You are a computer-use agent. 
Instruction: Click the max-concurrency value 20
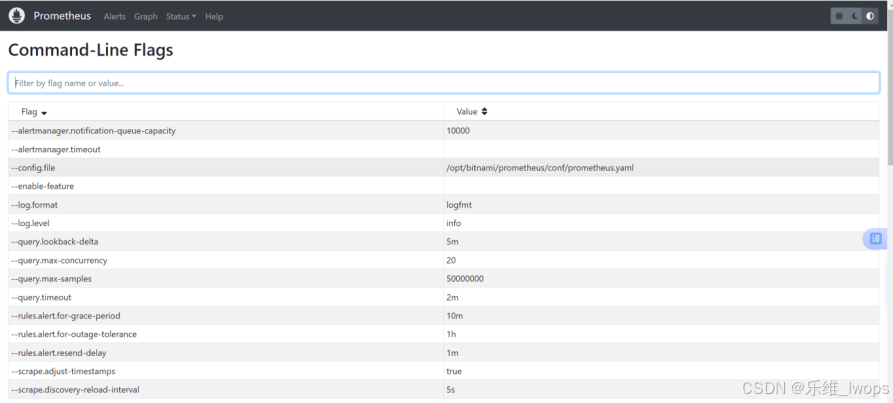click(x=451, y=260)
